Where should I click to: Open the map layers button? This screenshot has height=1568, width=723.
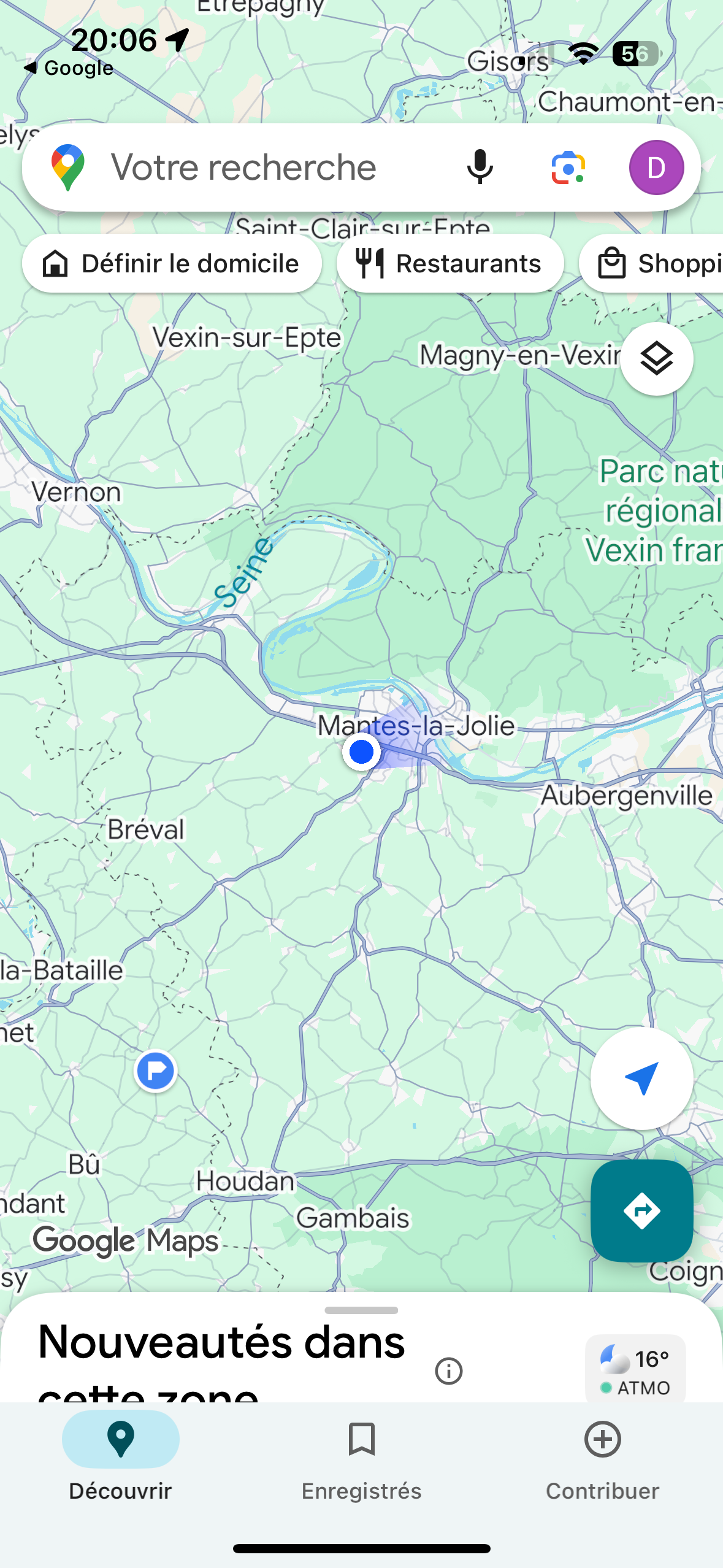(x=656, y=359)
